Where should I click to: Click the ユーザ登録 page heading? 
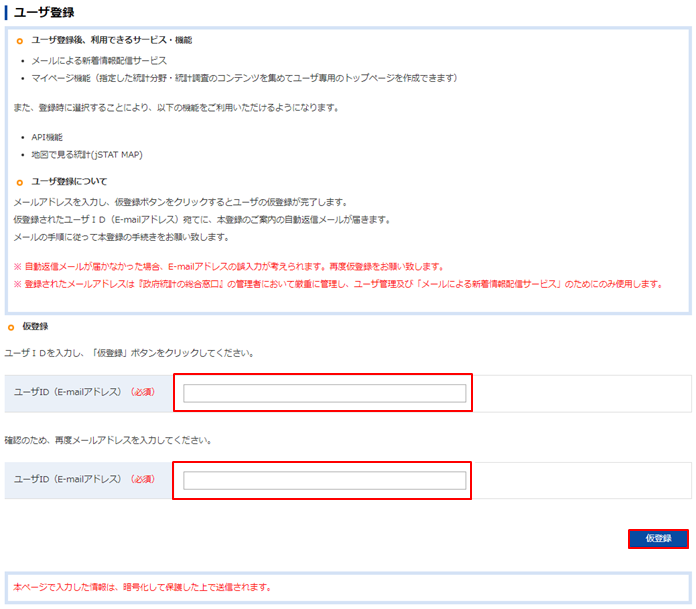pos(43,11)
